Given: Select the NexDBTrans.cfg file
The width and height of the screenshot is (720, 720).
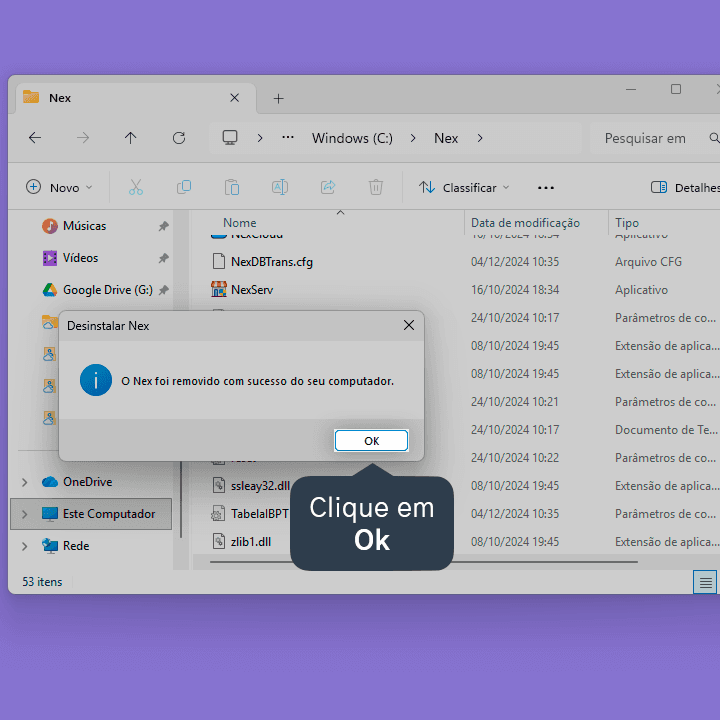Looking at the screenshot, I should pyautogui.click(x=272, y=262).
